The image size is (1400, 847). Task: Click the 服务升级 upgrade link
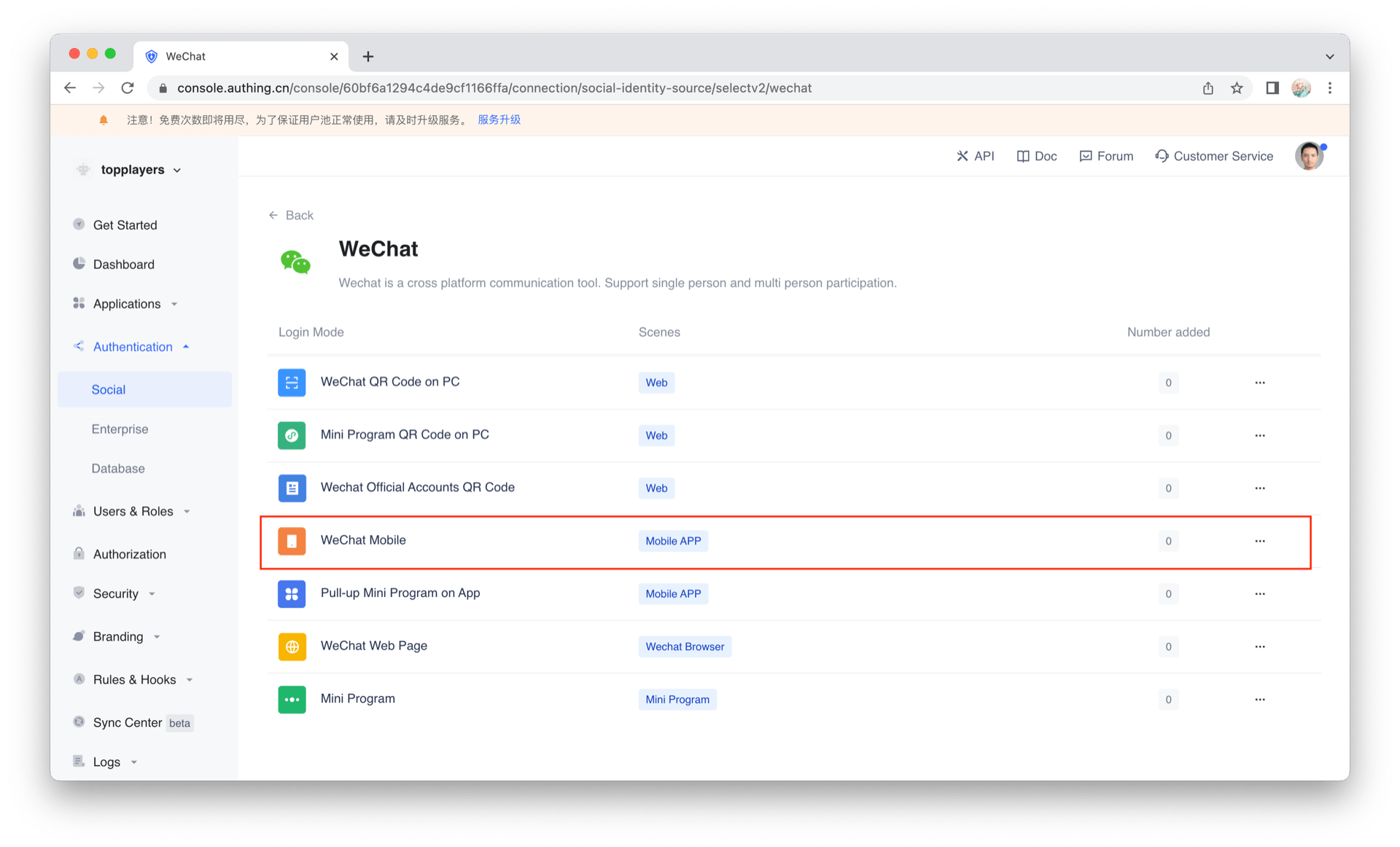(x=499, y=120)
